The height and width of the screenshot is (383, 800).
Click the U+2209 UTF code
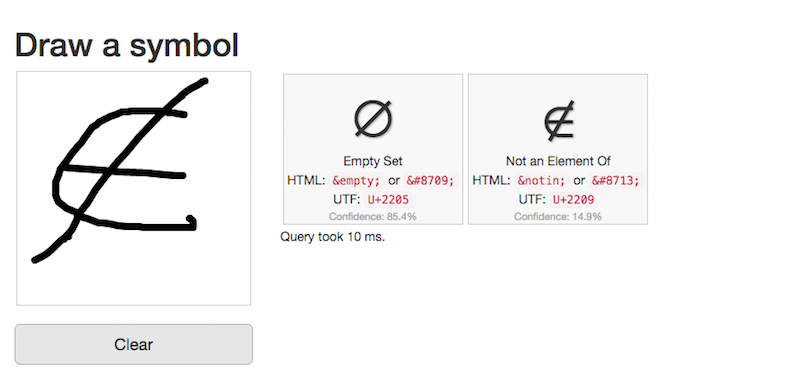tap(573, 199)
